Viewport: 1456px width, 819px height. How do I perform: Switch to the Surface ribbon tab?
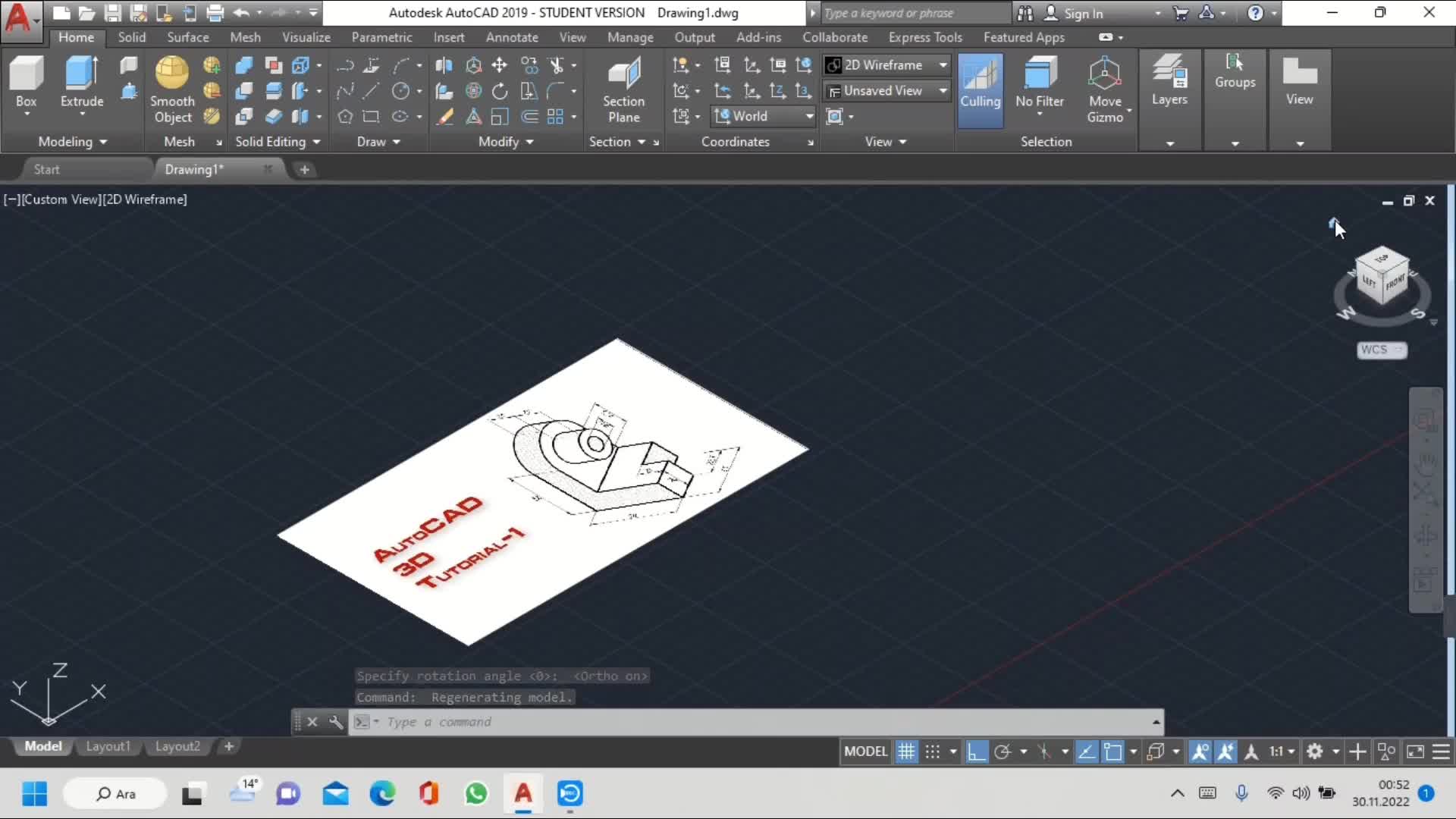[187, 37]
